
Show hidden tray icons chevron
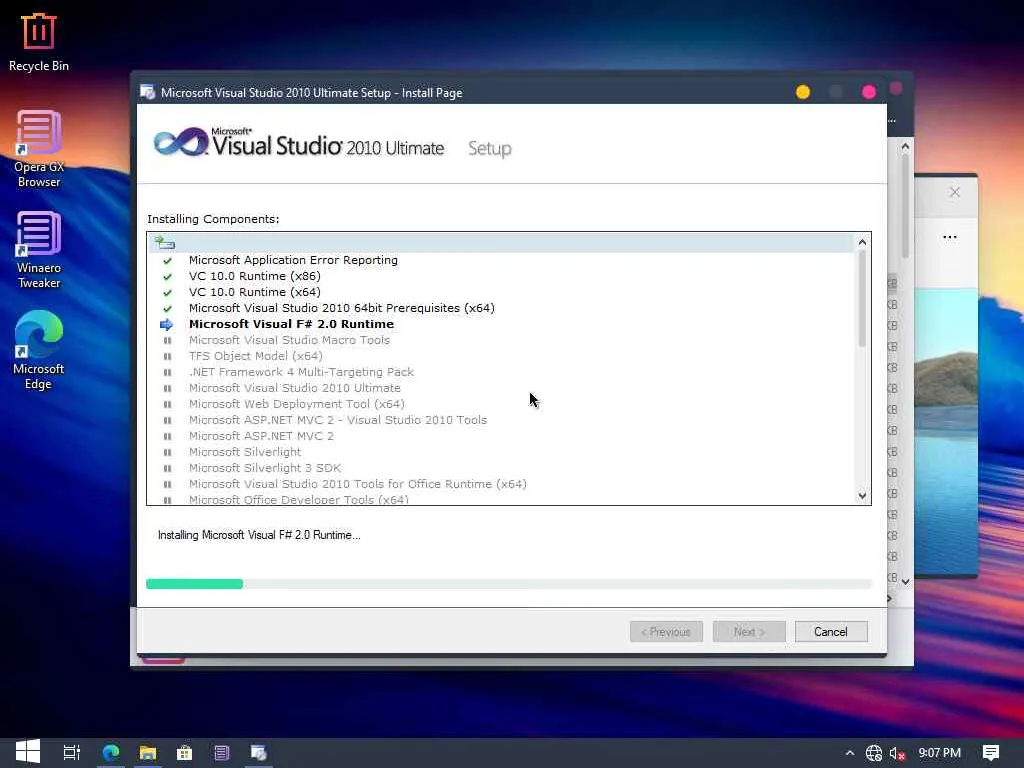tap(849, 753)
